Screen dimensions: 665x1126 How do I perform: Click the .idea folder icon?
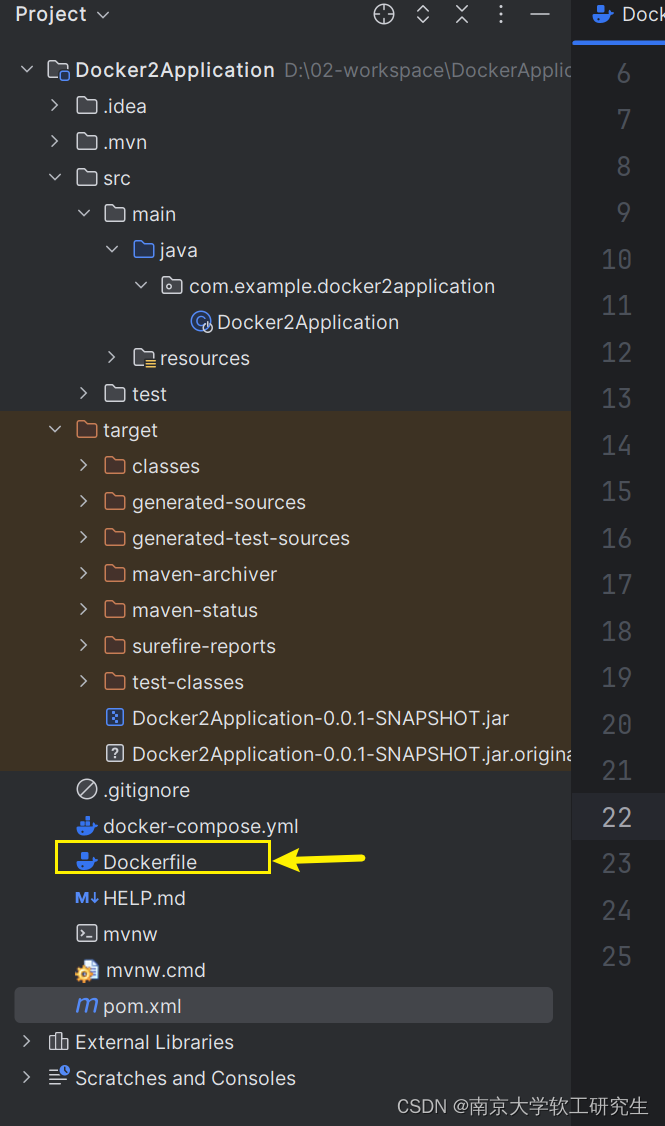87,106
